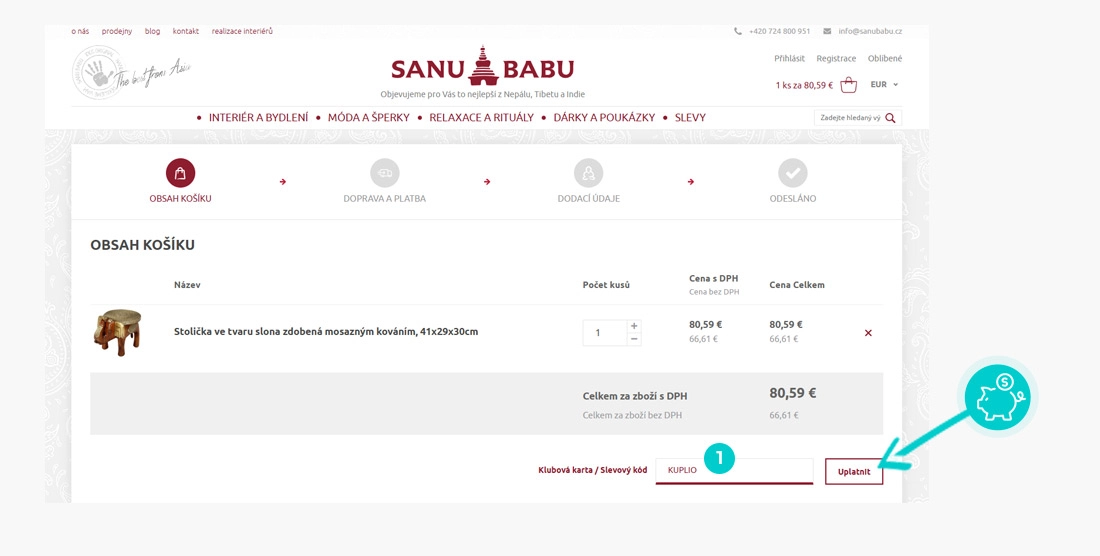
Task: Click the search magnifier icon
Action: [x=890, y=118]
